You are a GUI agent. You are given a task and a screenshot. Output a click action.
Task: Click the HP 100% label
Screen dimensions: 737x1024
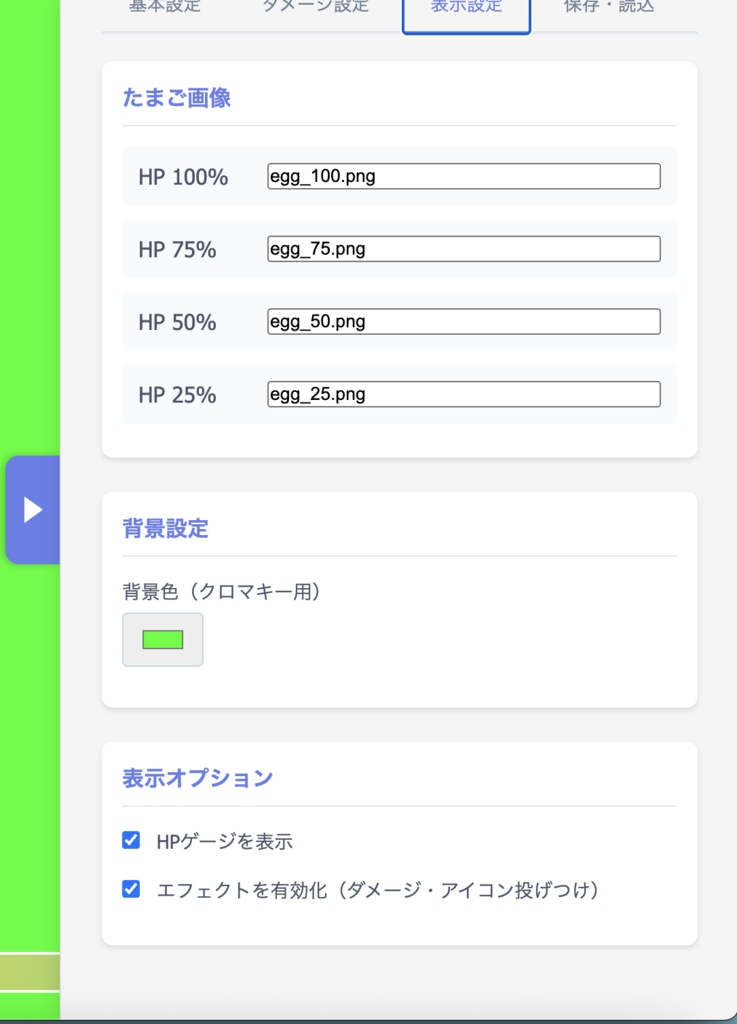tap(179, 176)
